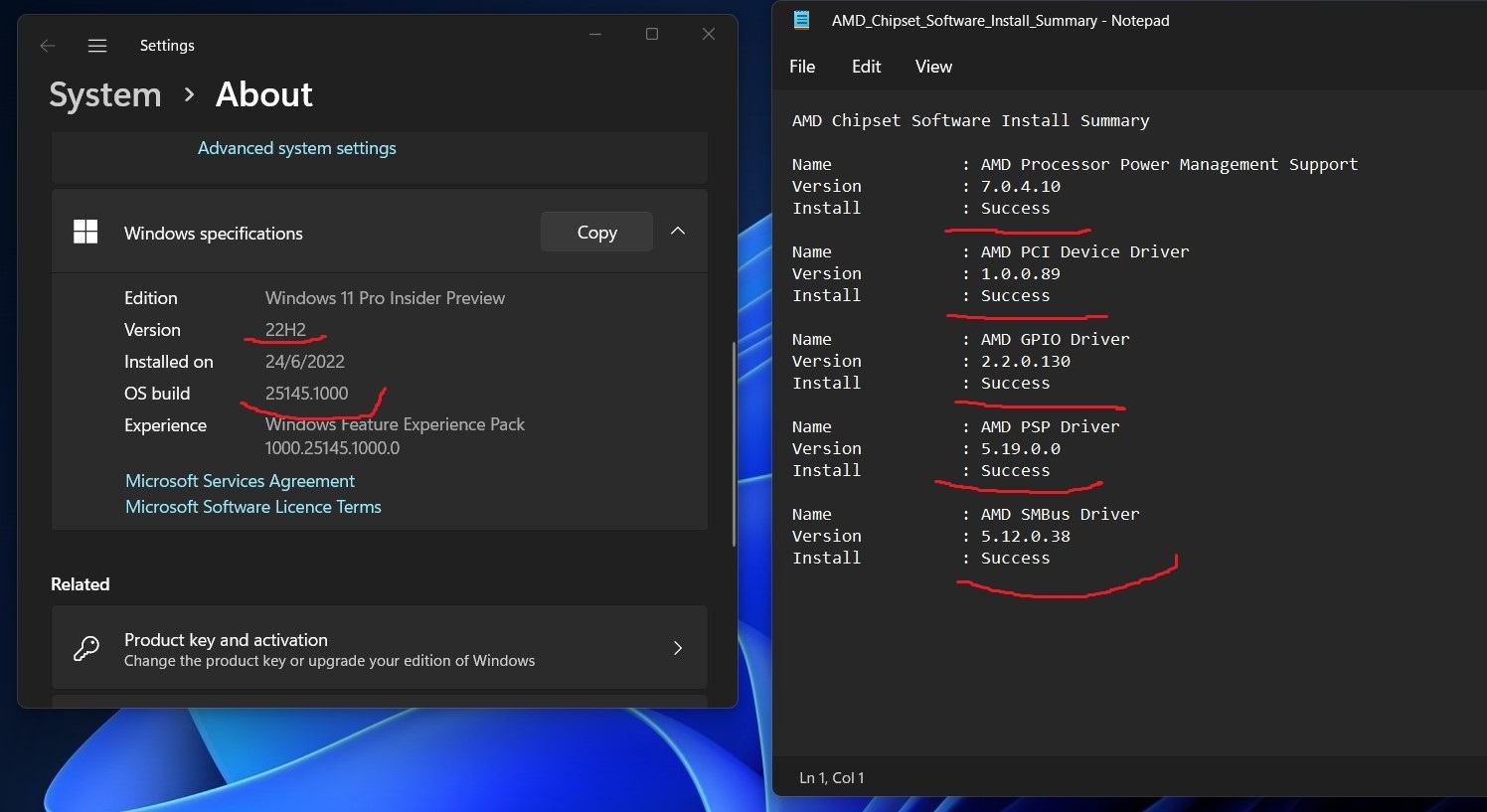The image size is (1487, 812).
Task: Open Microsoft Software Licence Terms link
Action: 253,507
